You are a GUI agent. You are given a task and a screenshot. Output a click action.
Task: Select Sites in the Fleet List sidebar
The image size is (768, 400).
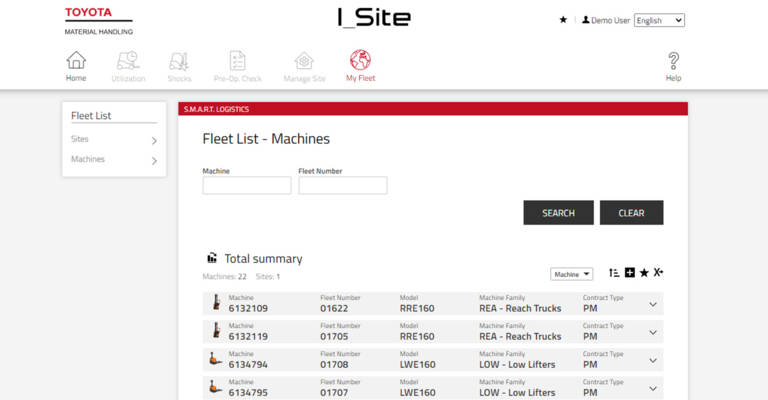pos(80,139)
